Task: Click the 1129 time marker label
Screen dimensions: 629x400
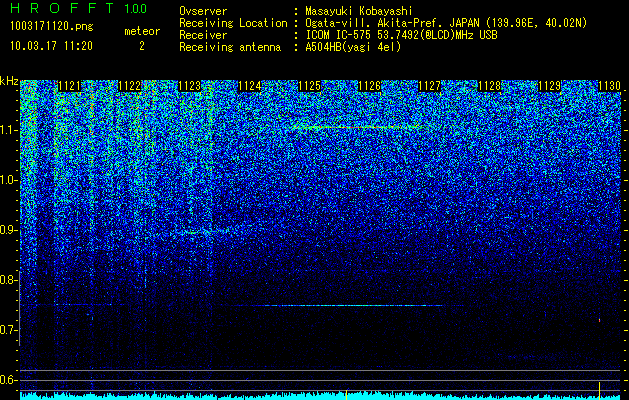Action: point(550,86)
